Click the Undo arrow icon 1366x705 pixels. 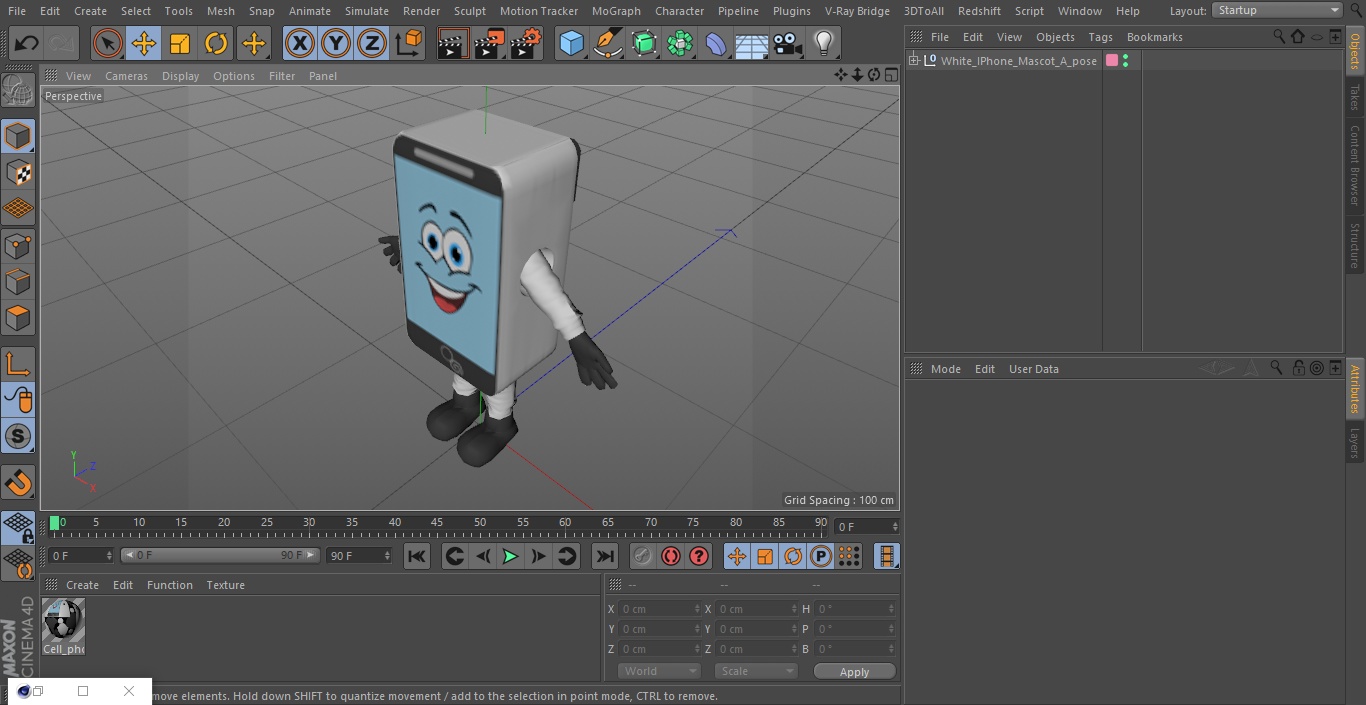pos(27,43)
